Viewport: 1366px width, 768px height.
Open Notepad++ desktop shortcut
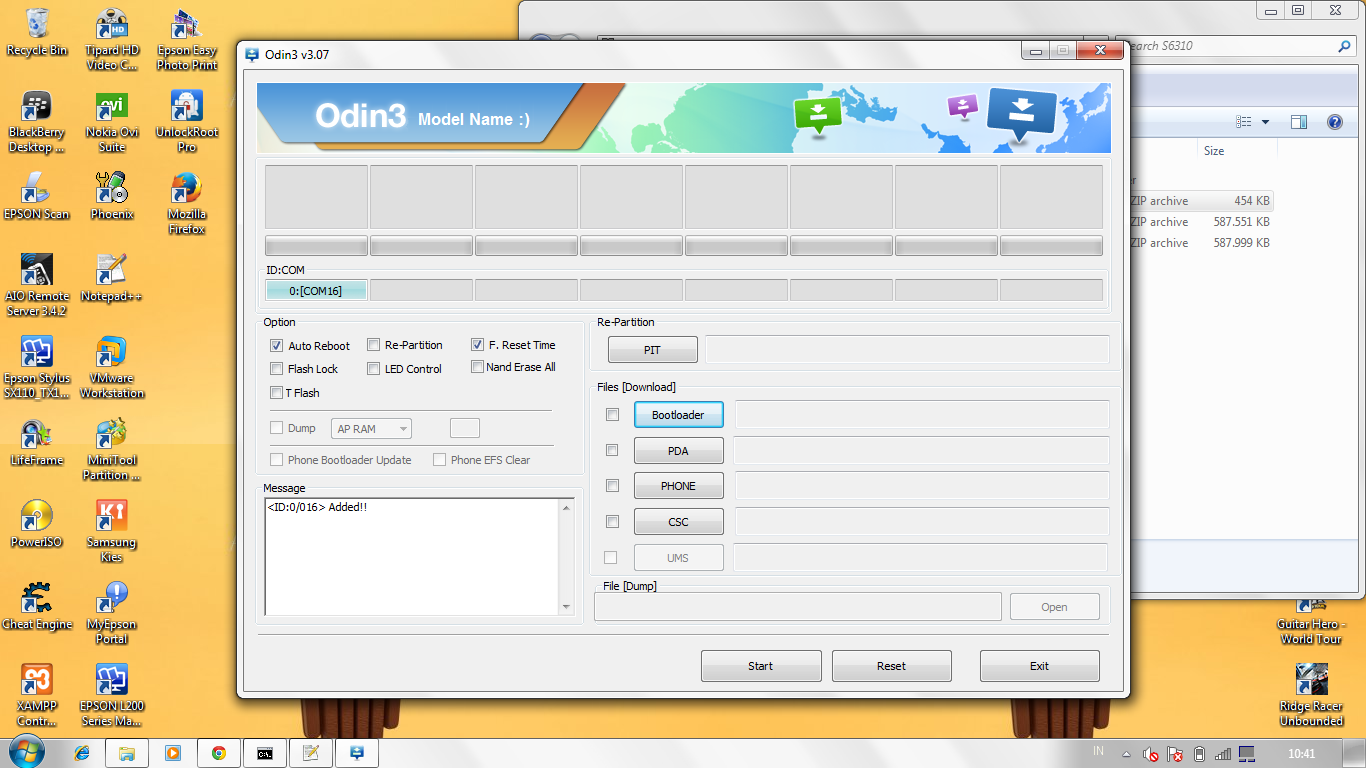click(111, 278)
